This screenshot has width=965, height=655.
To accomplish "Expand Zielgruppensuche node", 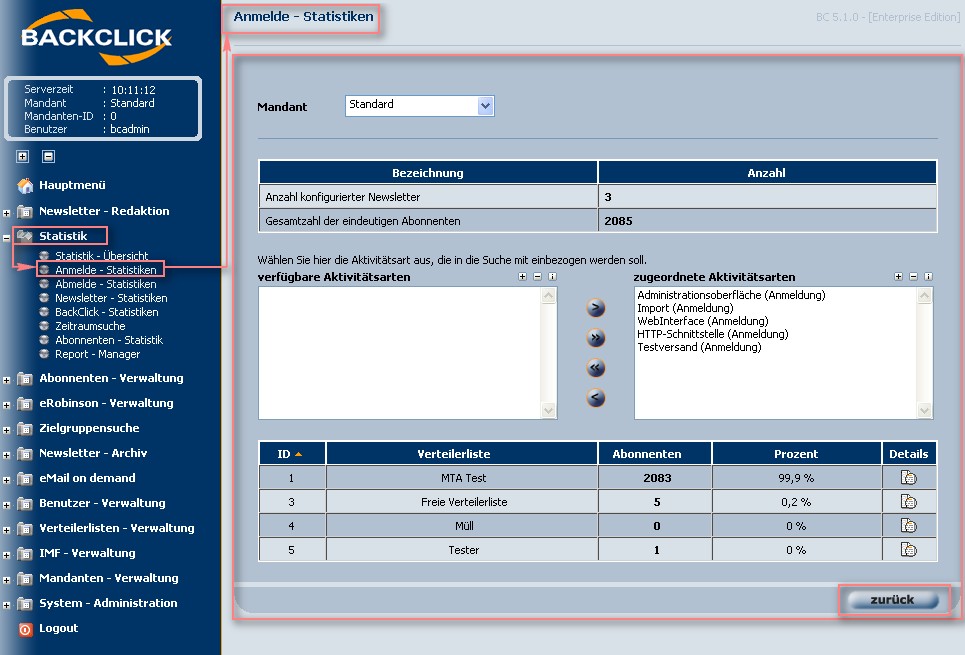I will pyautogui.click(x=6, y=430).
